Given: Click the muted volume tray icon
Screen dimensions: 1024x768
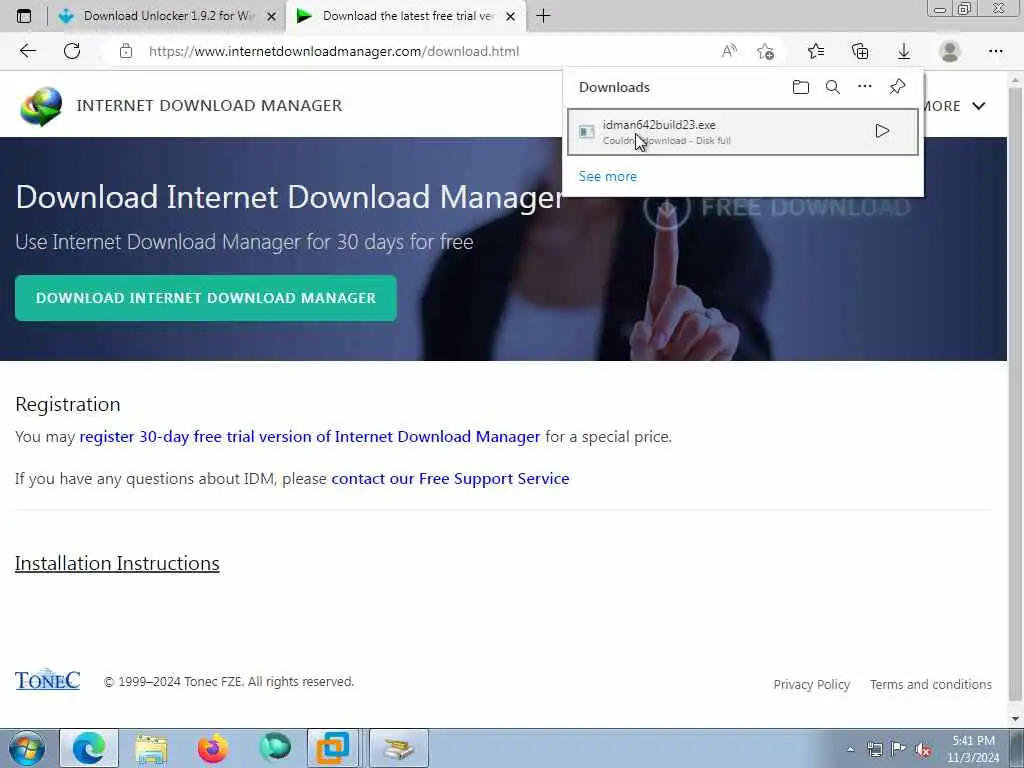Looking at the screenshot, I should 923,750.
